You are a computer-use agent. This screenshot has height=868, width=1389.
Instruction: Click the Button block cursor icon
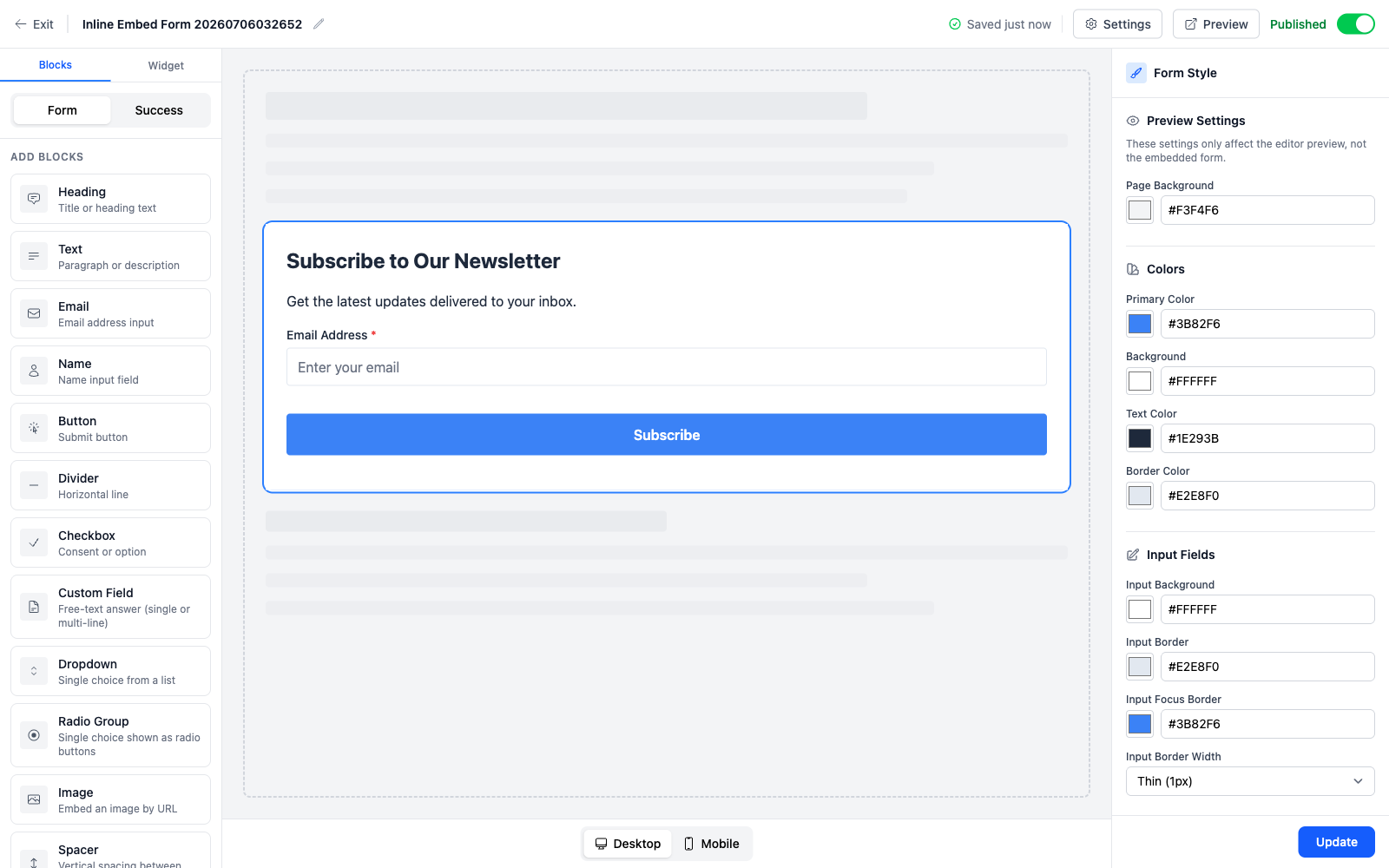34,428
